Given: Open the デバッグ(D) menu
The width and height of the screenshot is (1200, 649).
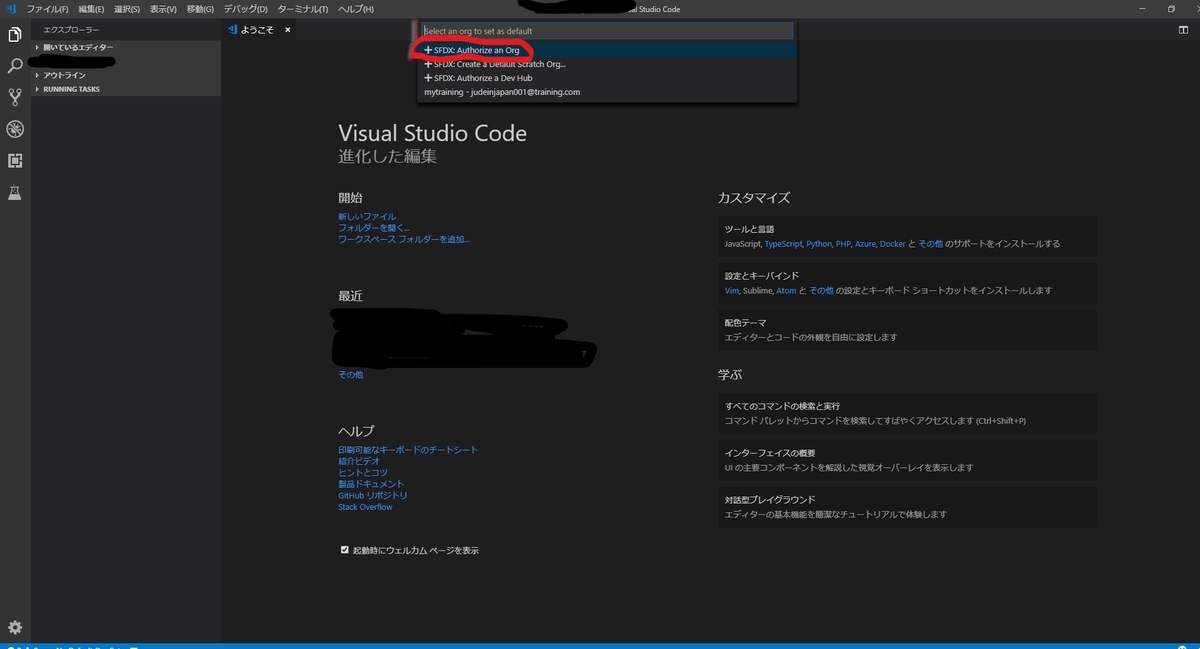Looking at the screenshot, I should [245, 9].
